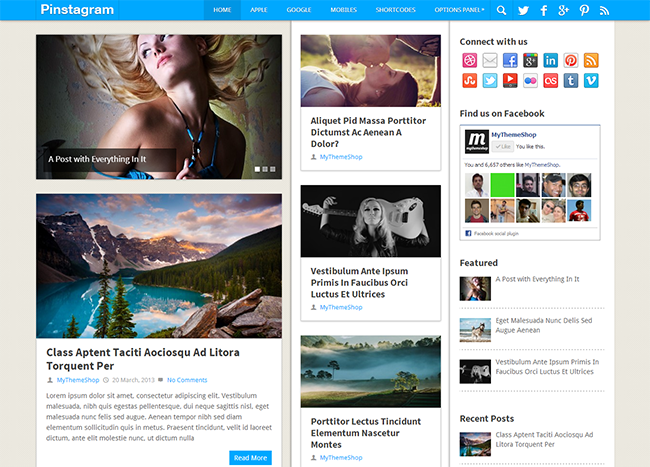Open the Vestibulum Ante Ipsum card title

(359, 283)
